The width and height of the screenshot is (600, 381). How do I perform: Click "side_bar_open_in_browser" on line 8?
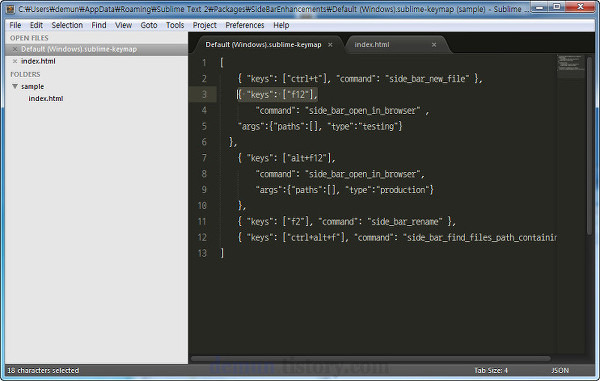pyautogui.click(x=362, y=174)
